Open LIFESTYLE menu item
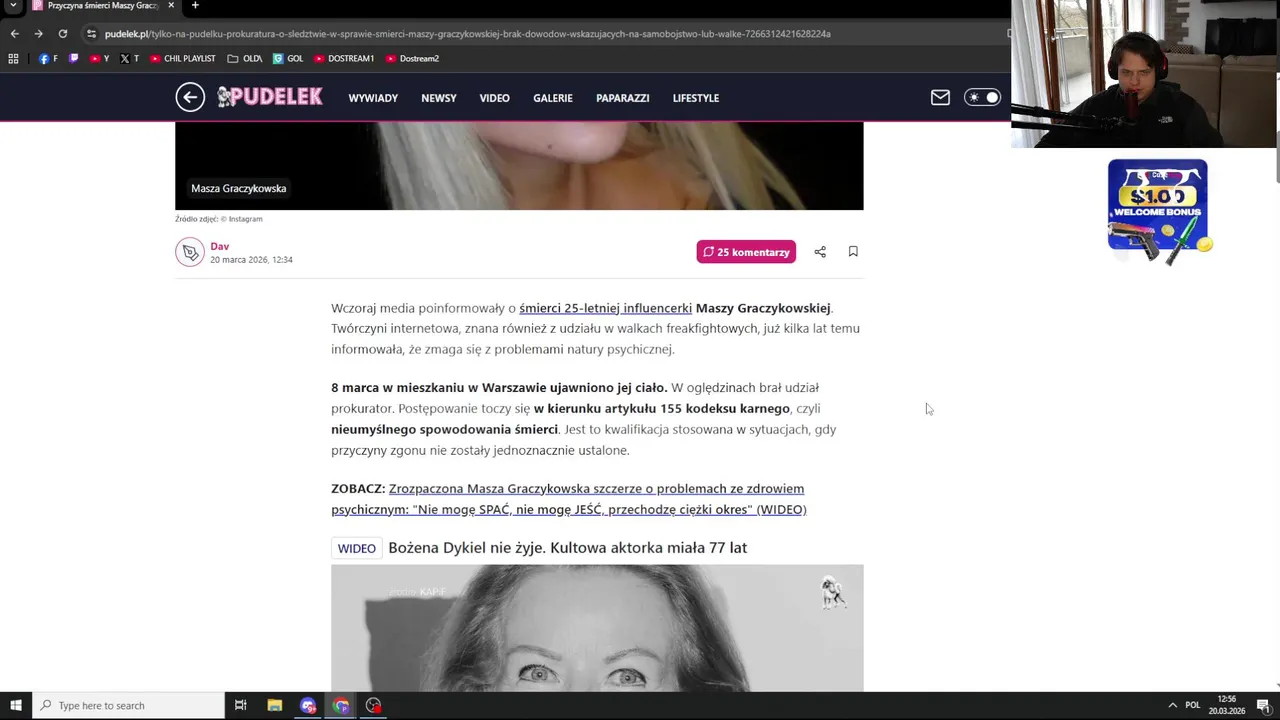Viewport: 1280px width, 720px height. pos(696,98)
